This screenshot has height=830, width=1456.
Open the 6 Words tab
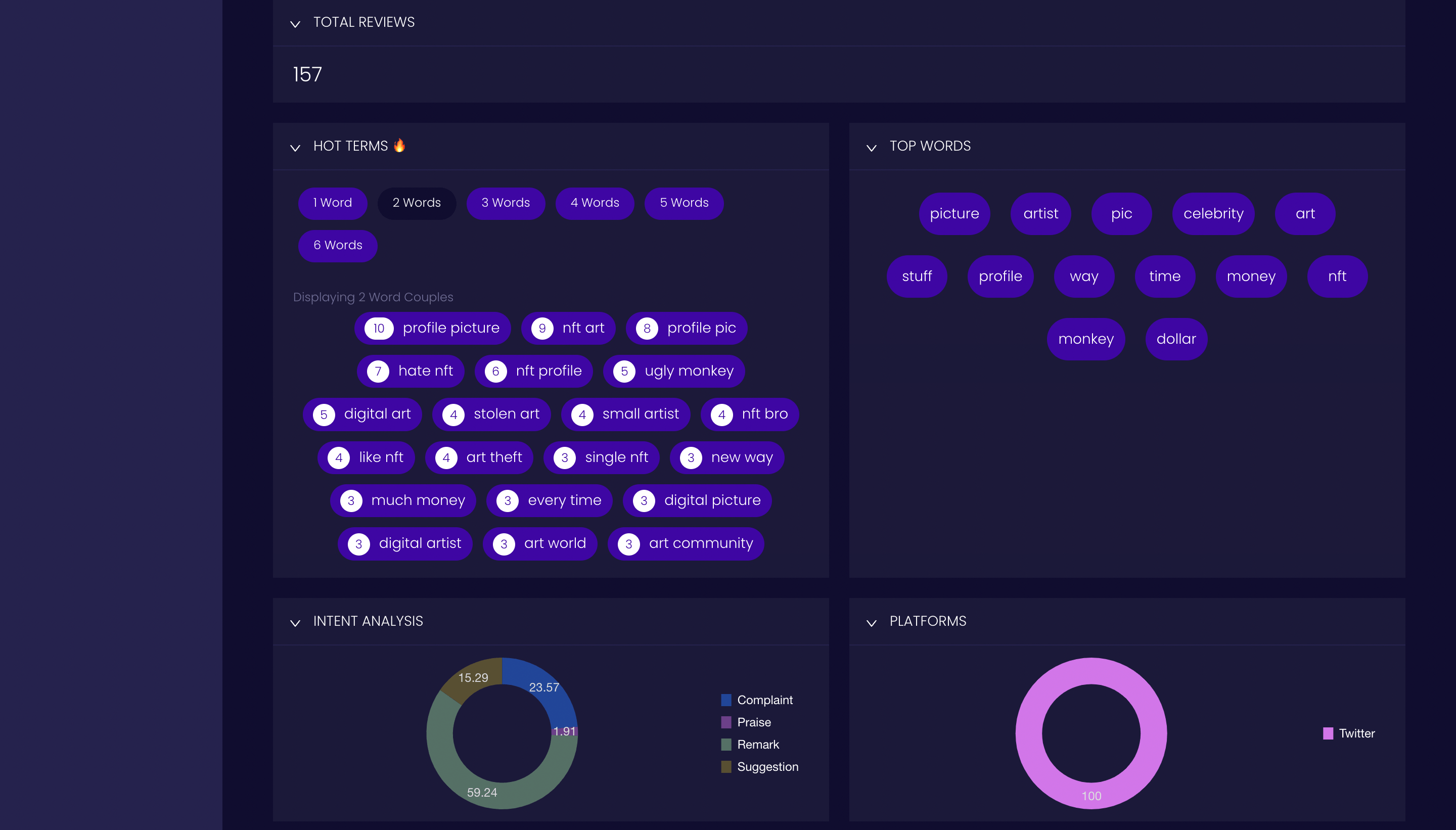click(x=338, y=245)
